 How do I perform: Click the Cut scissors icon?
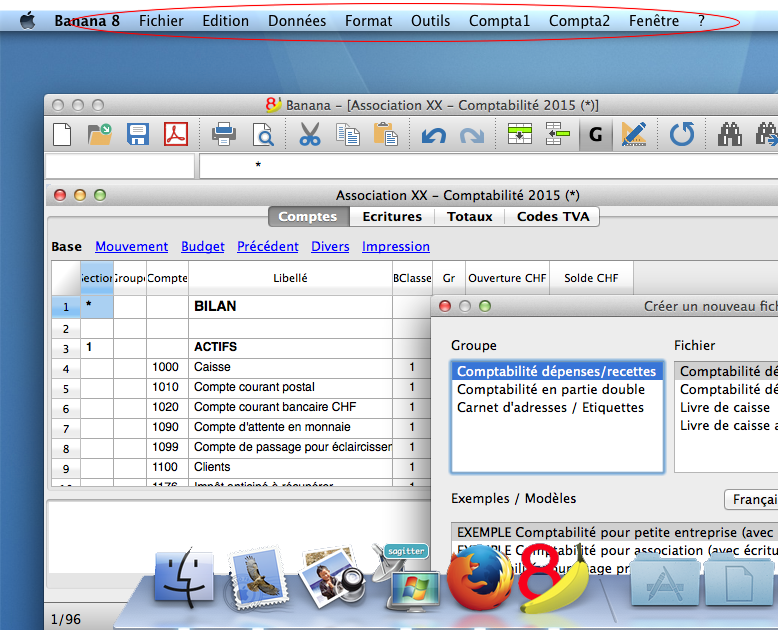click(x=310, y=134)
